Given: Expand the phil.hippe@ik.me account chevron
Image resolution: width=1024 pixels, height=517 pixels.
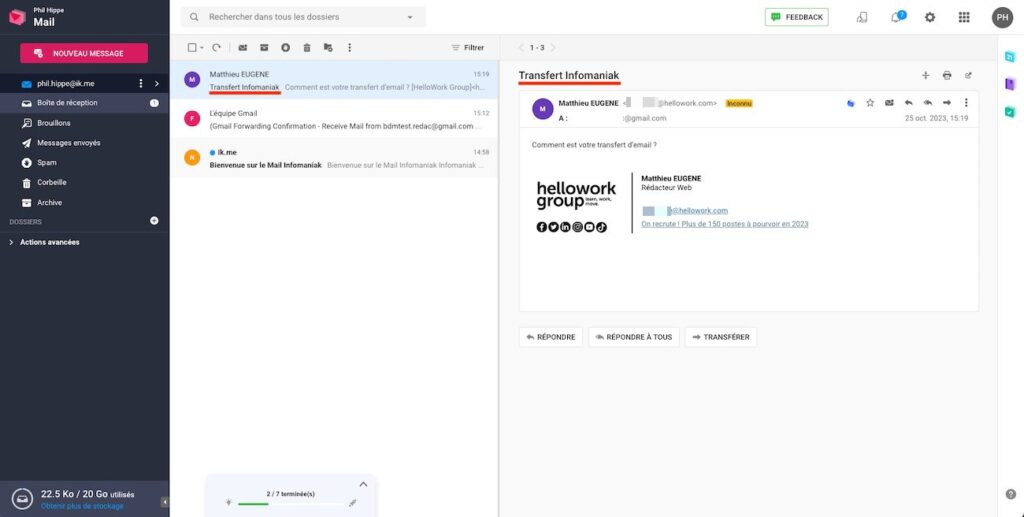Looking at the screenshot, I should click(157, 84).
